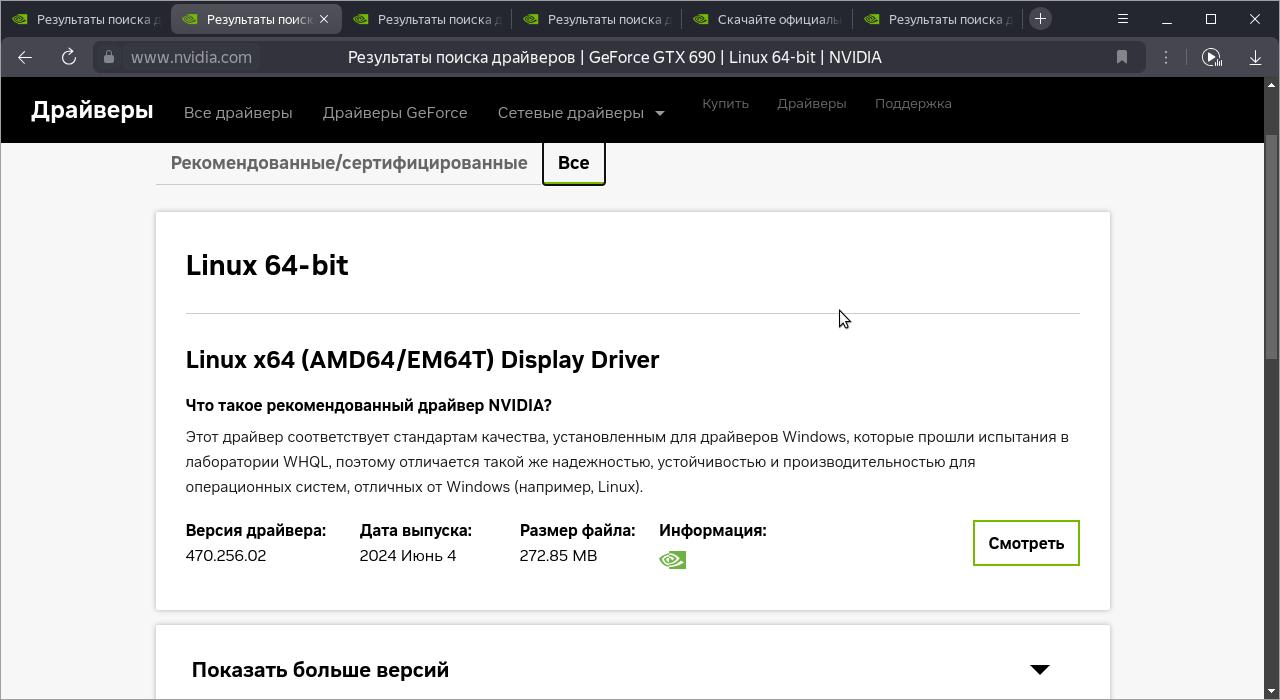Select the Все results tab
The image size is (1280, 700).
pos(574,163)
